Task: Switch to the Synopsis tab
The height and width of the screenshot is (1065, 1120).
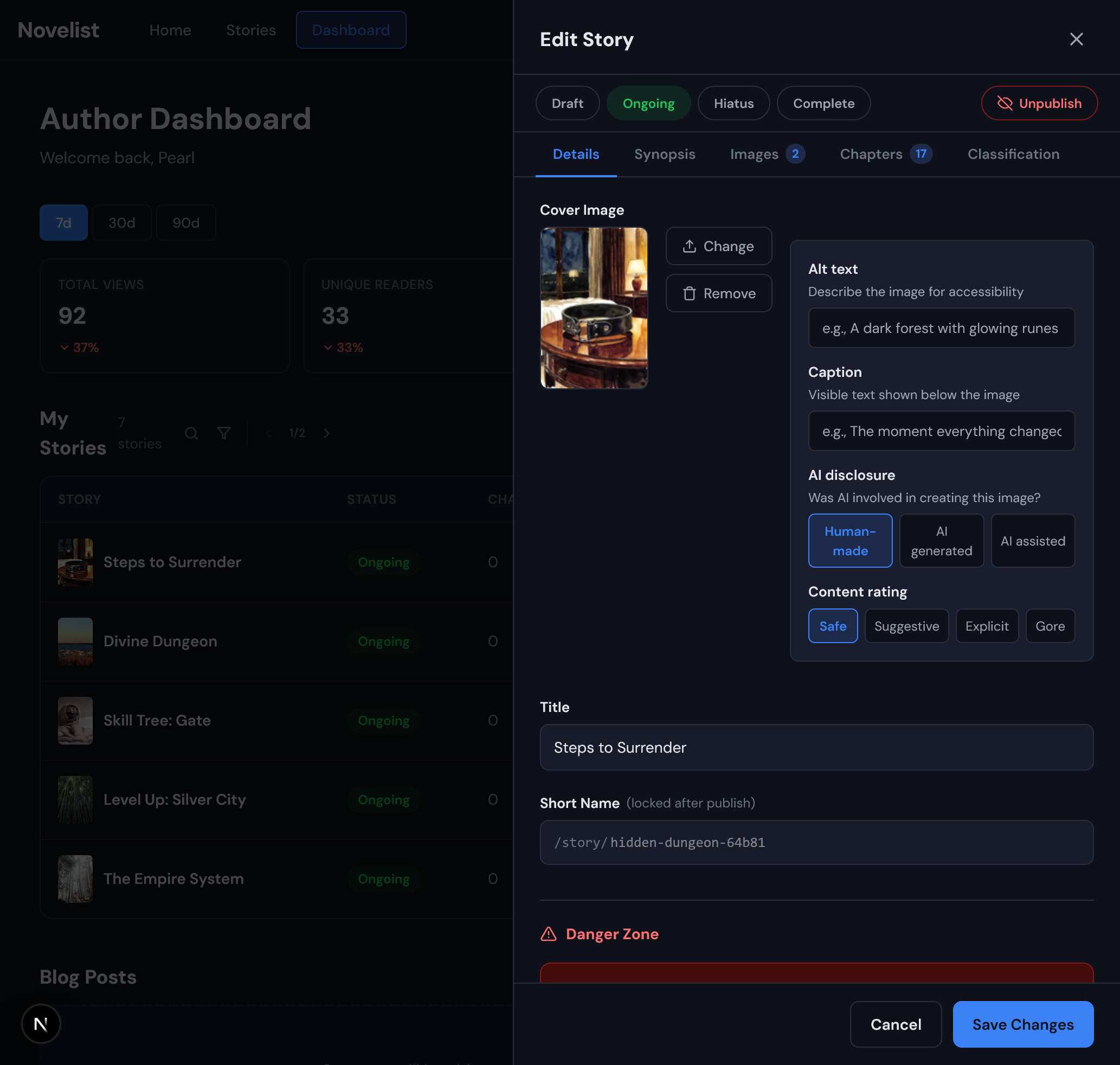Action: (665, 154)
